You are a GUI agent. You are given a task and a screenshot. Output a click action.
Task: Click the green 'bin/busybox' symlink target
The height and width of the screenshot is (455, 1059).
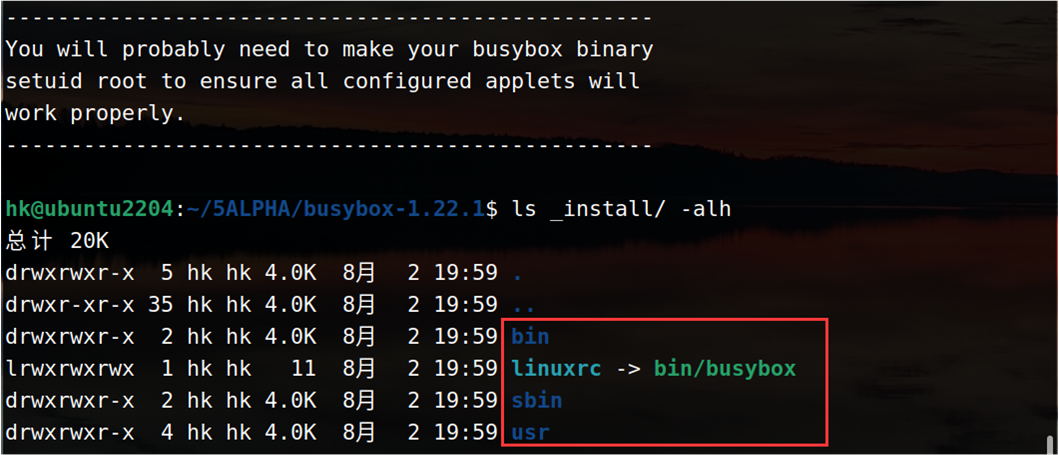[x=725, y=368]
